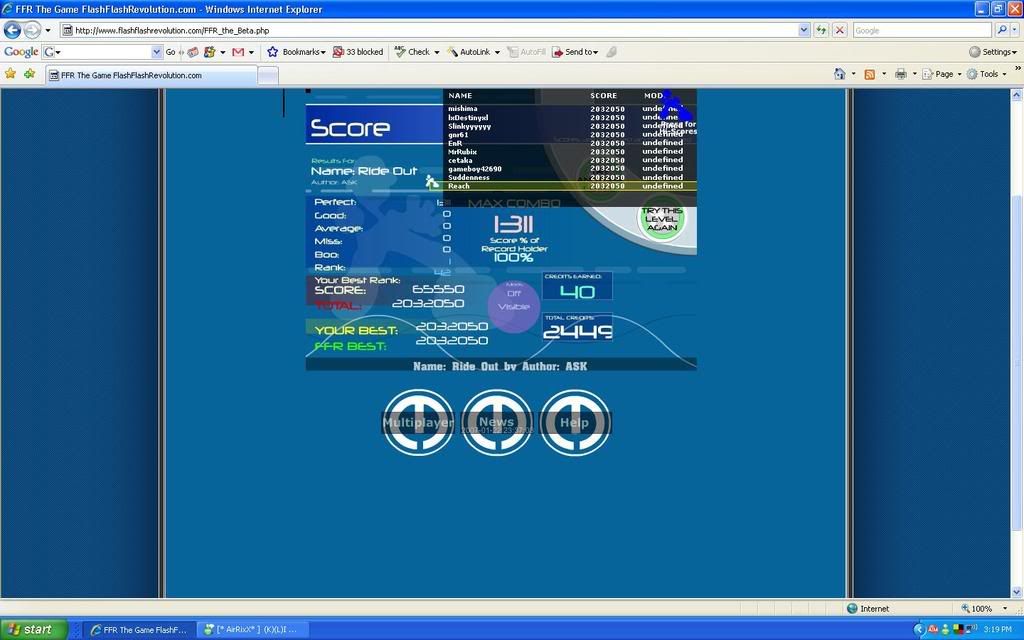1024x640 pixels.
Task: Toggle the Mods Off/Visible circle
Action: pyautogui.click(x=513, y=301)
